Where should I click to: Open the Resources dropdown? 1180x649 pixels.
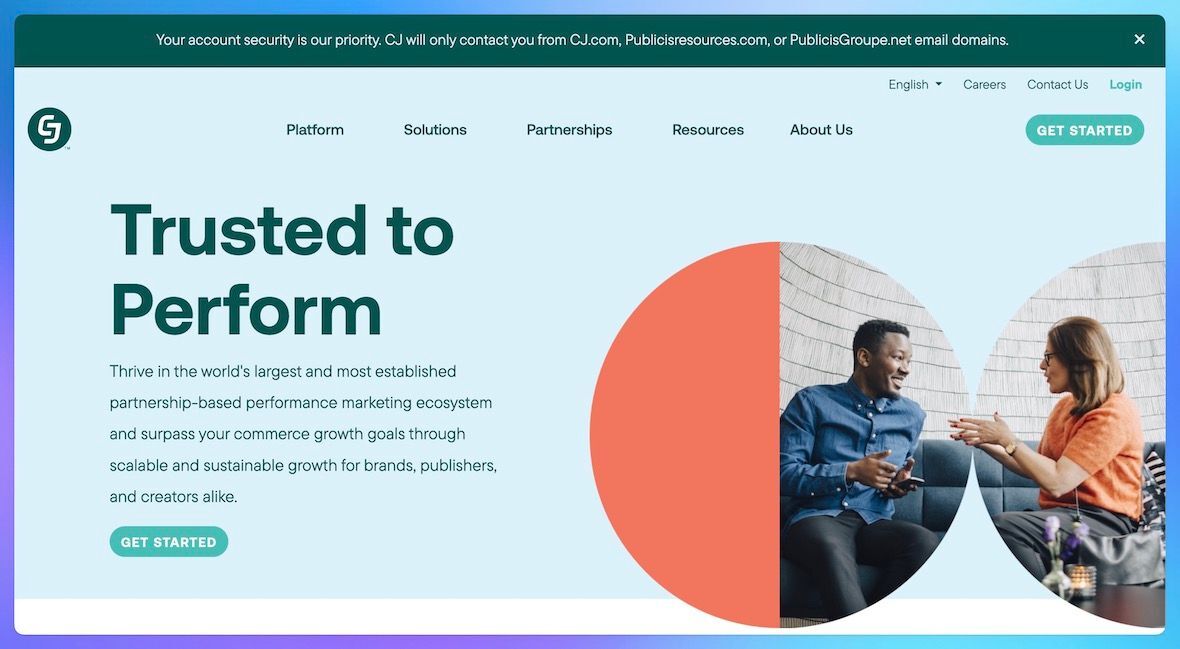(x=708, y=129)
